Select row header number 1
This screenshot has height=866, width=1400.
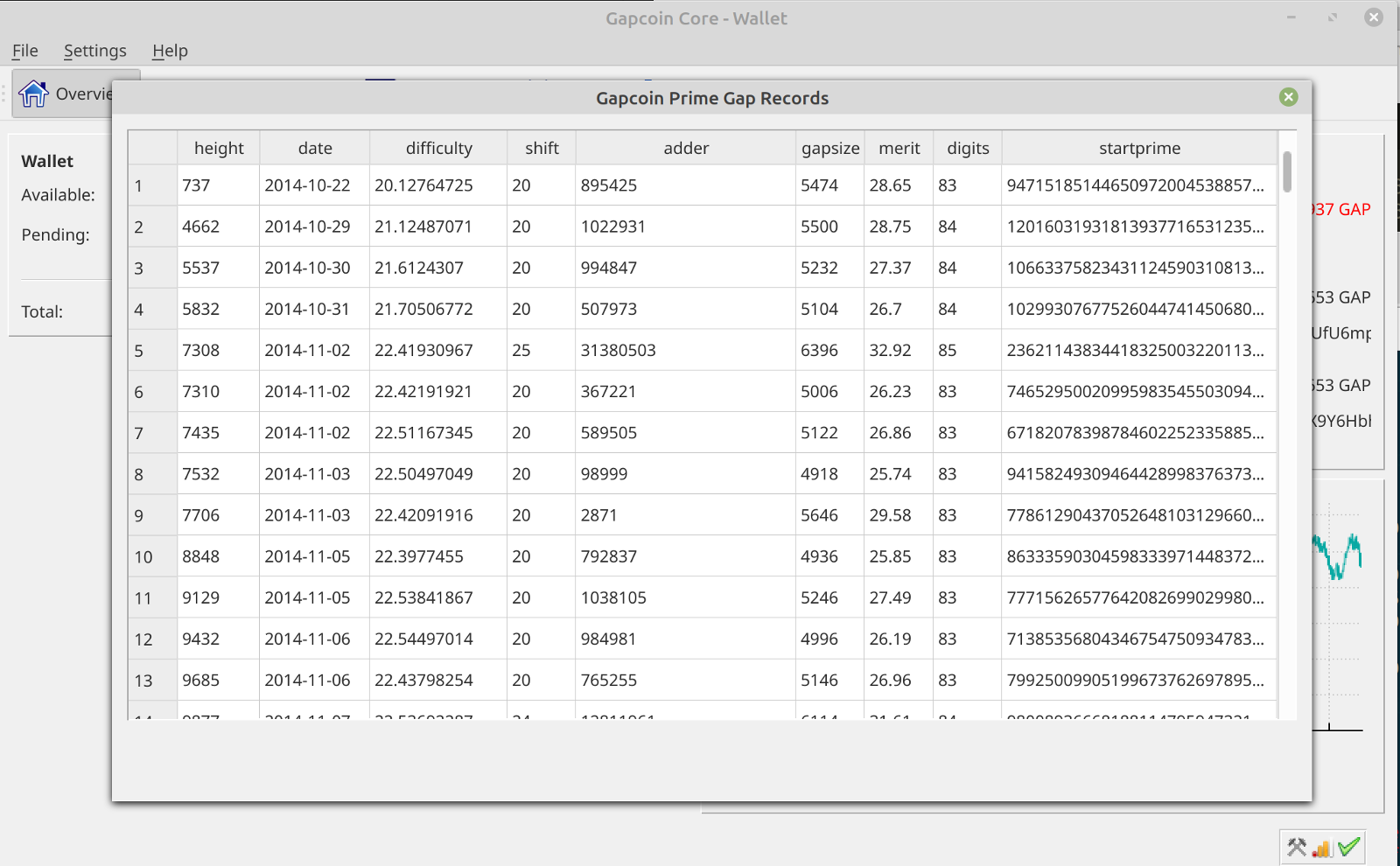[153, 185]
